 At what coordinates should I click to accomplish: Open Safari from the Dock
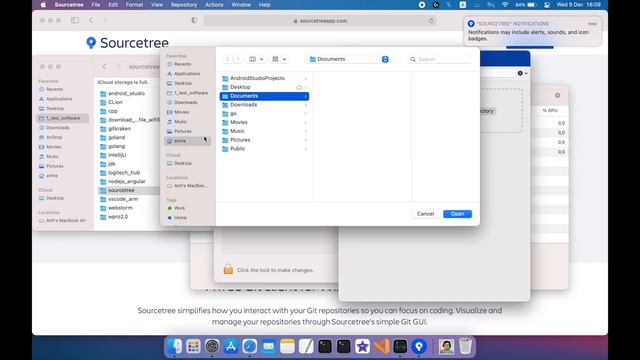(x=250, y=347)
